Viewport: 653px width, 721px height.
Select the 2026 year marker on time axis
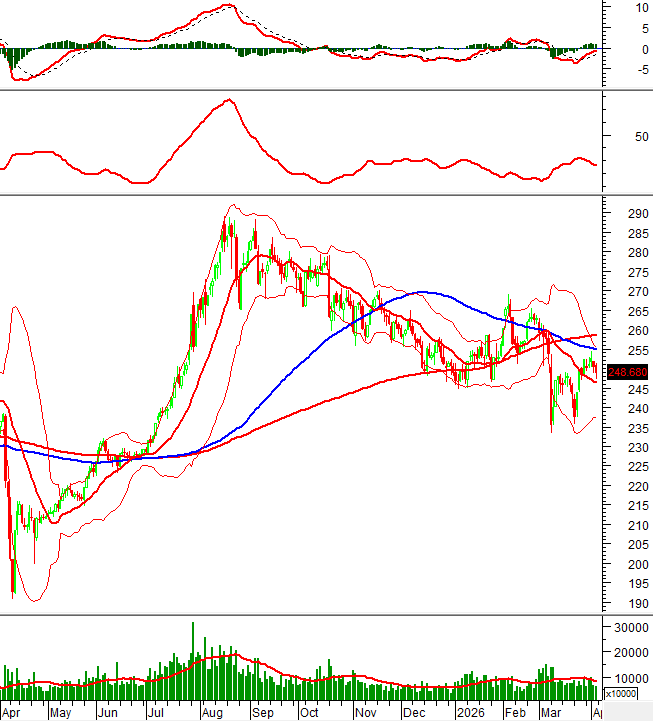click(x=468, y=713)
